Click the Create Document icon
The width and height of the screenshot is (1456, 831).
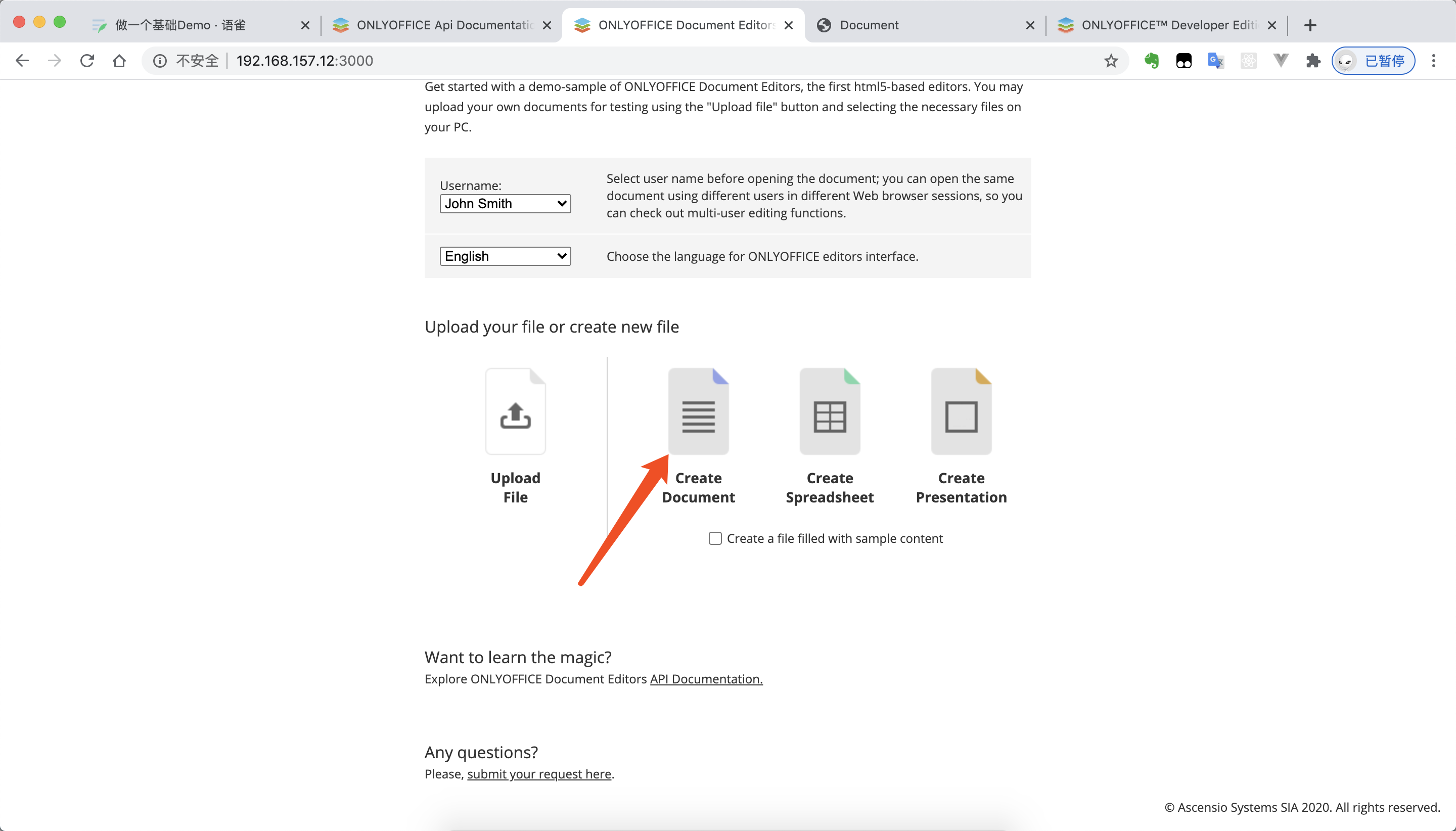click(x=698, y=411)
